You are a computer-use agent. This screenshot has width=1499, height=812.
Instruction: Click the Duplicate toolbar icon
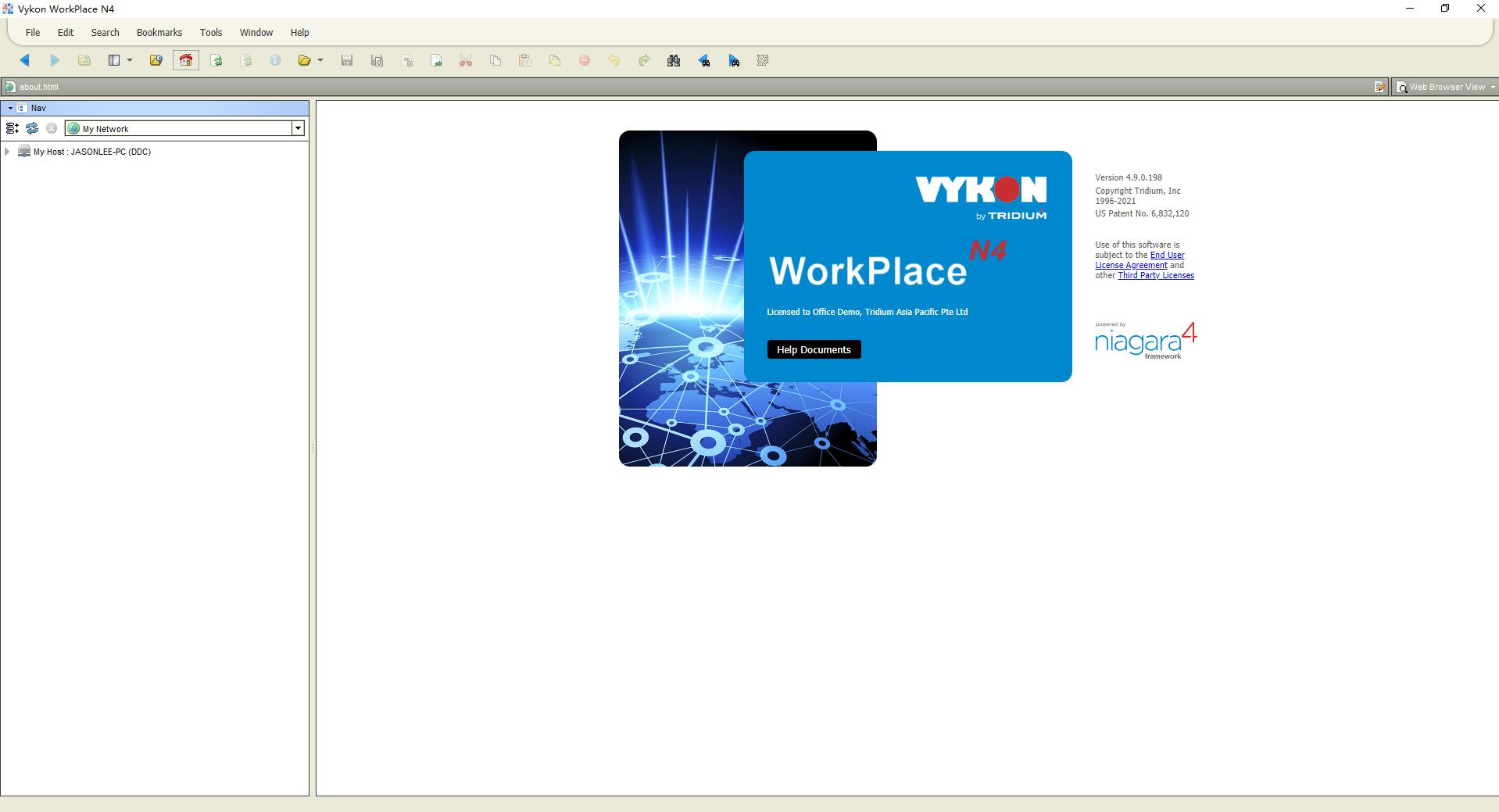[555, 60]
